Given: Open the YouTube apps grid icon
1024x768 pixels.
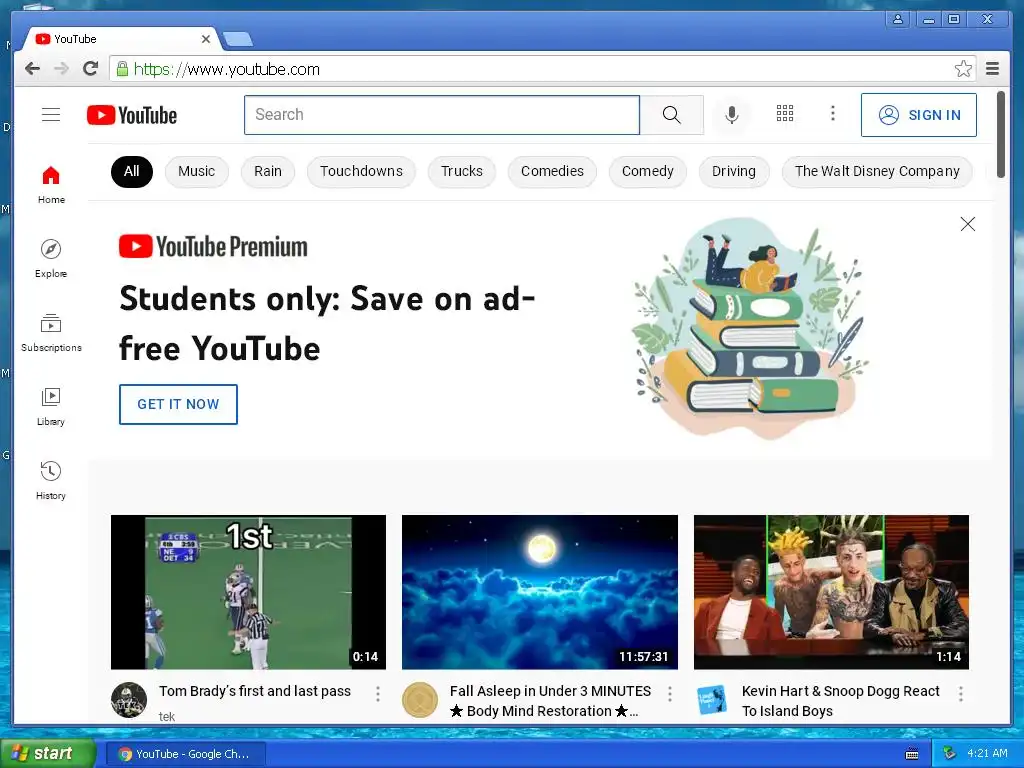Looking at the screenshot, I should [785, 114].
